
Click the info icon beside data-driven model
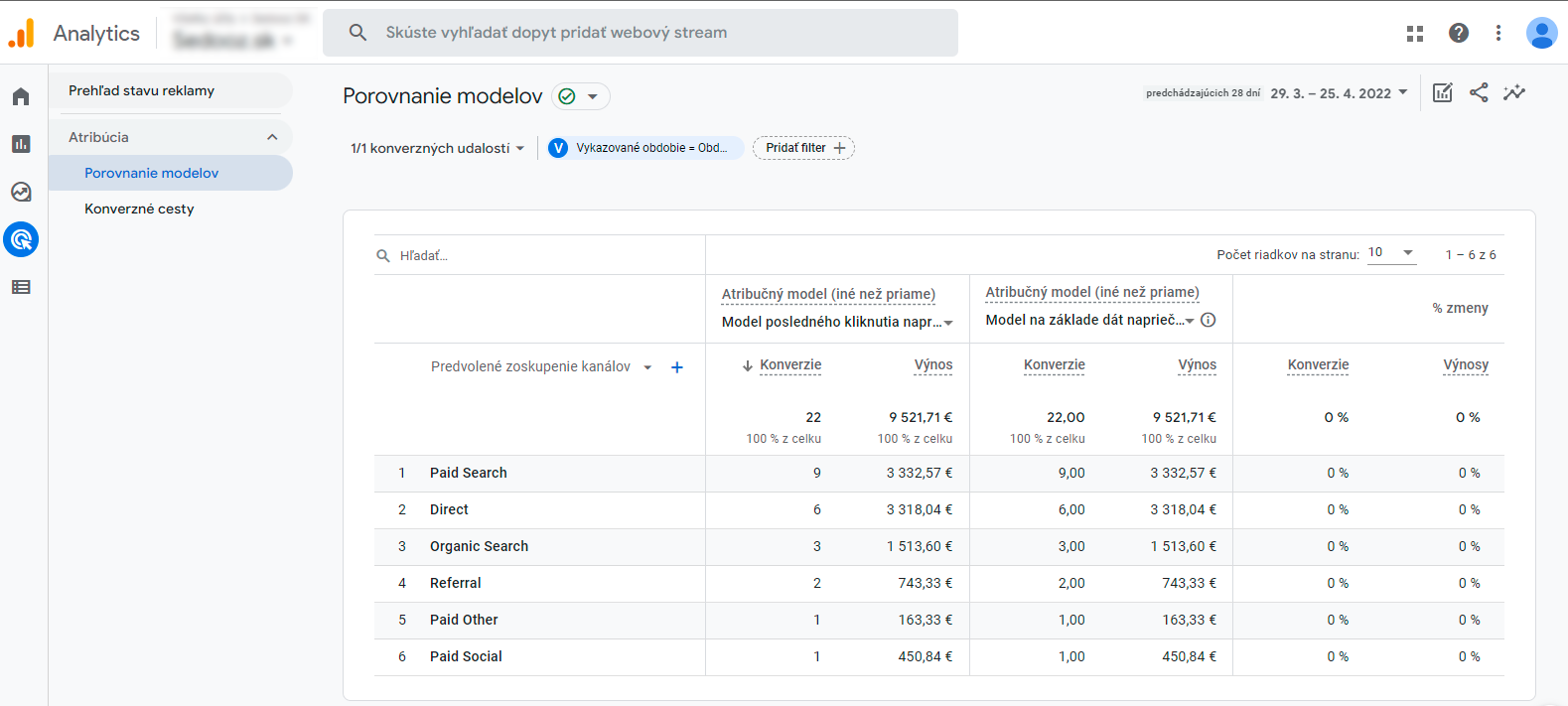pyautogui.click(x=1209, y=320)
